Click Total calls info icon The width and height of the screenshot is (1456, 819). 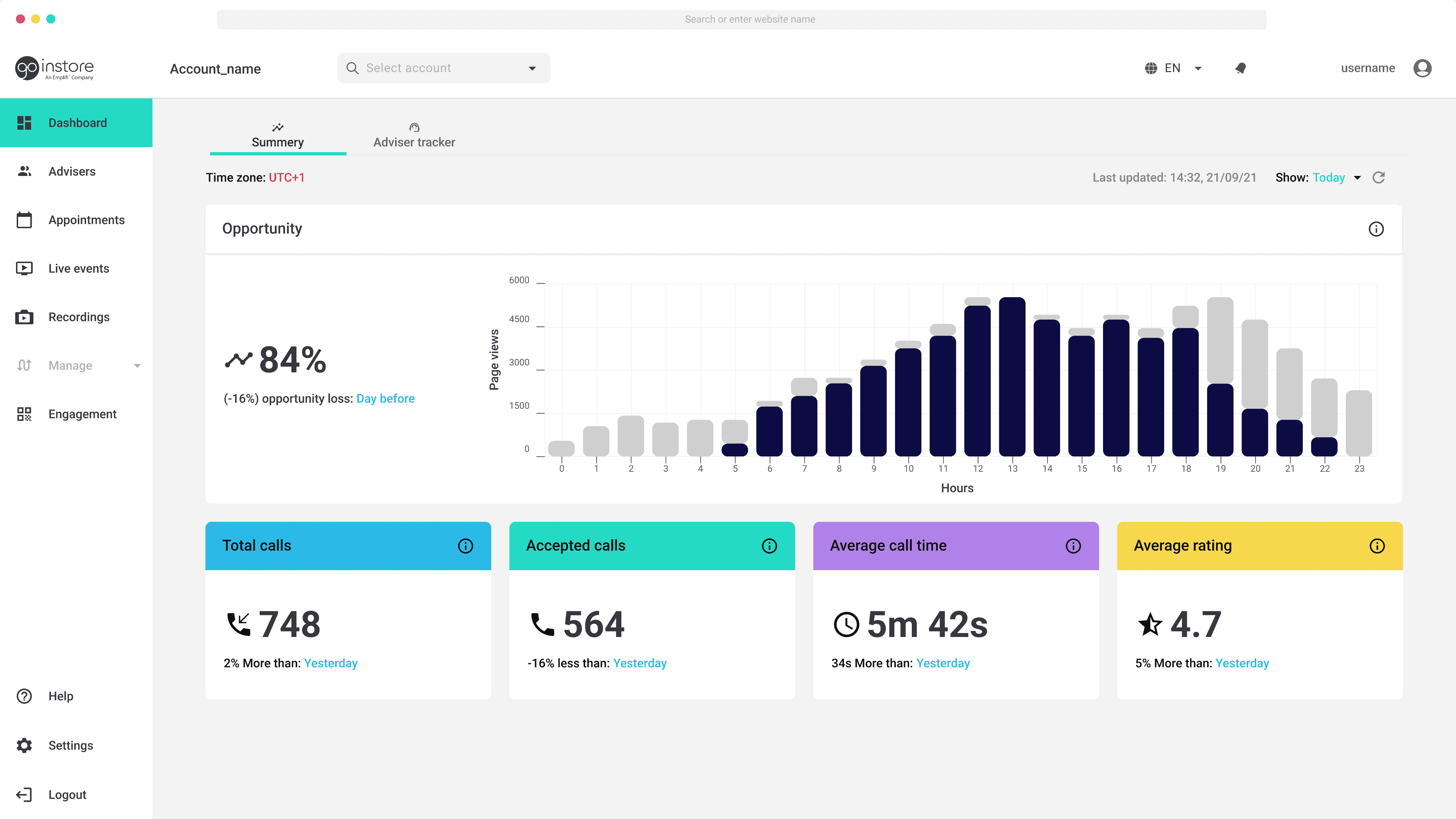(x=465, y=546)
